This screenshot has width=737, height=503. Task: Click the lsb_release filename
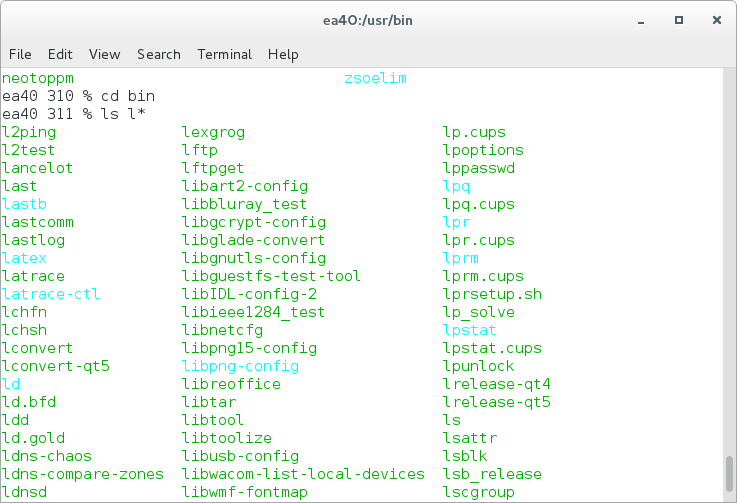pyautogui.click(x=492, y=474)
